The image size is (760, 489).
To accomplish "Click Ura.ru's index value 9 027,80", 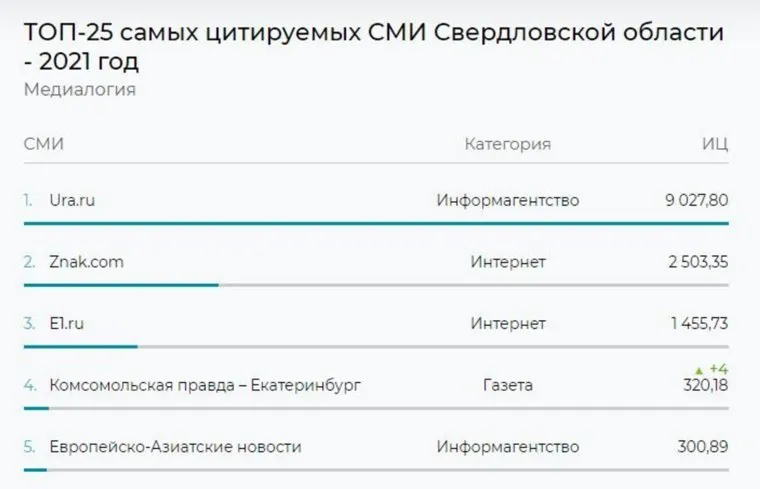I will tap(696, 201).
